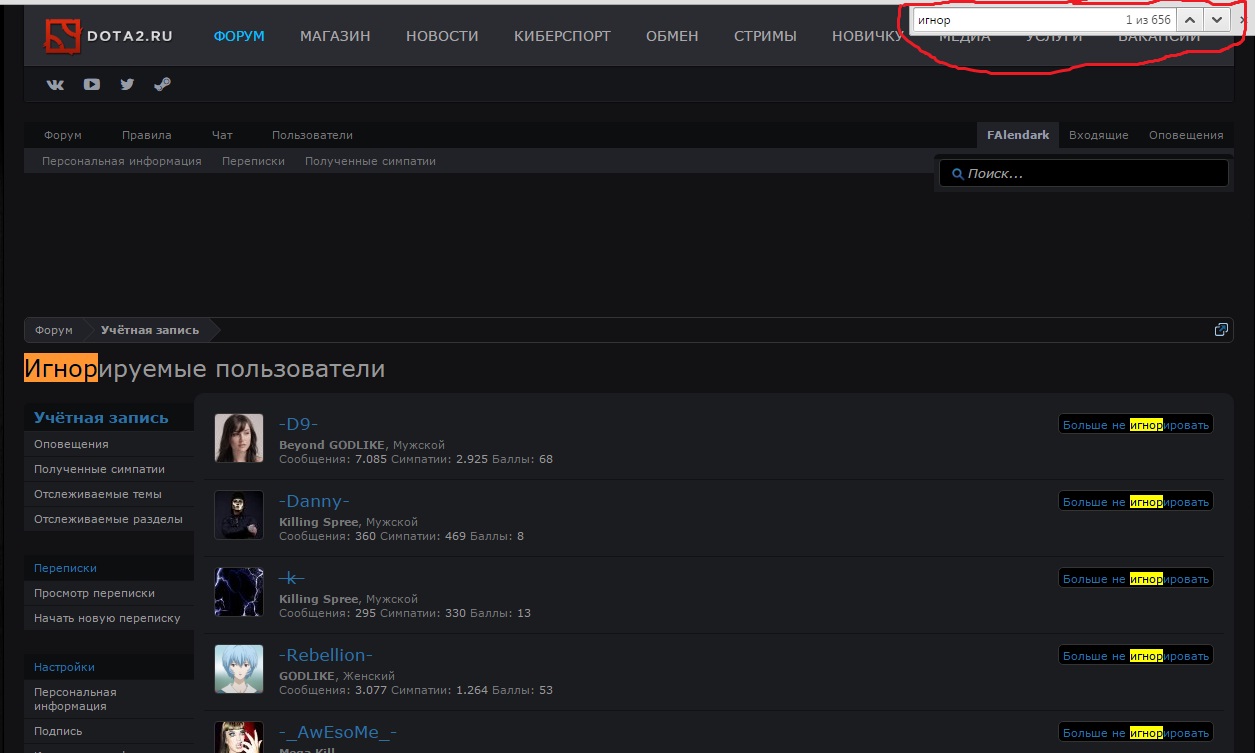This screenshot has width=1255, height=753.
Task: Click Форум in the breadcrumb
Action: [x=54, y=330]
